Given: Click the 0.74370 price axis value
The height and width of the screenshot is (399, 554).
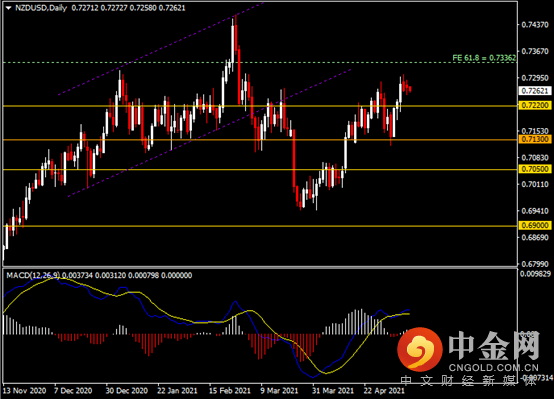Looking at the screenshot, I should click(x=535, y=25).
